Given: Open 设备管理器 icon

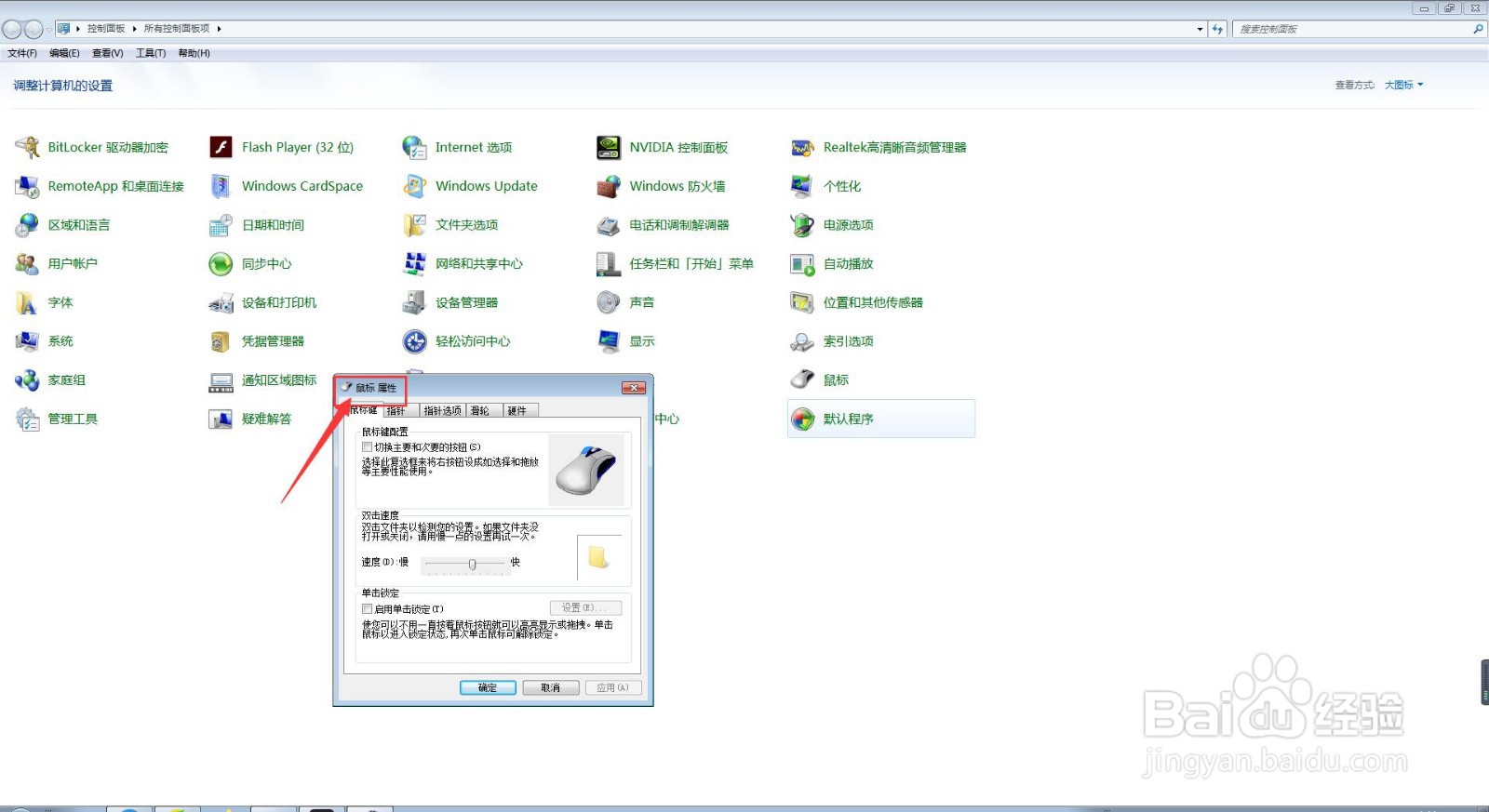Looking at the screenshot, I should pos(414,302).
